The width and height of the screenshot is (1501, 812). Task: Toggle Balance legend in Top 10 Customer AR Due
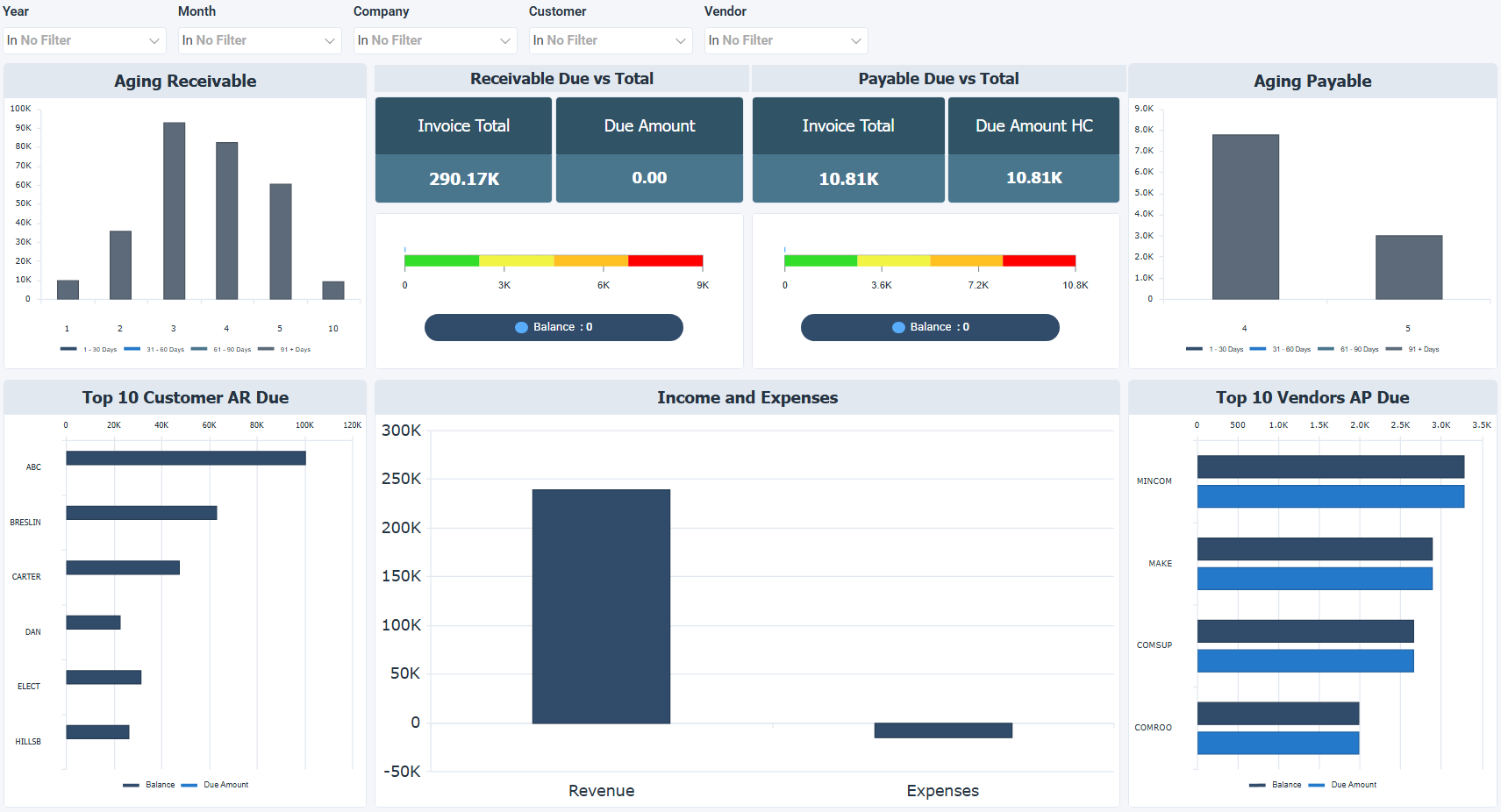click(x=149, y=785)
